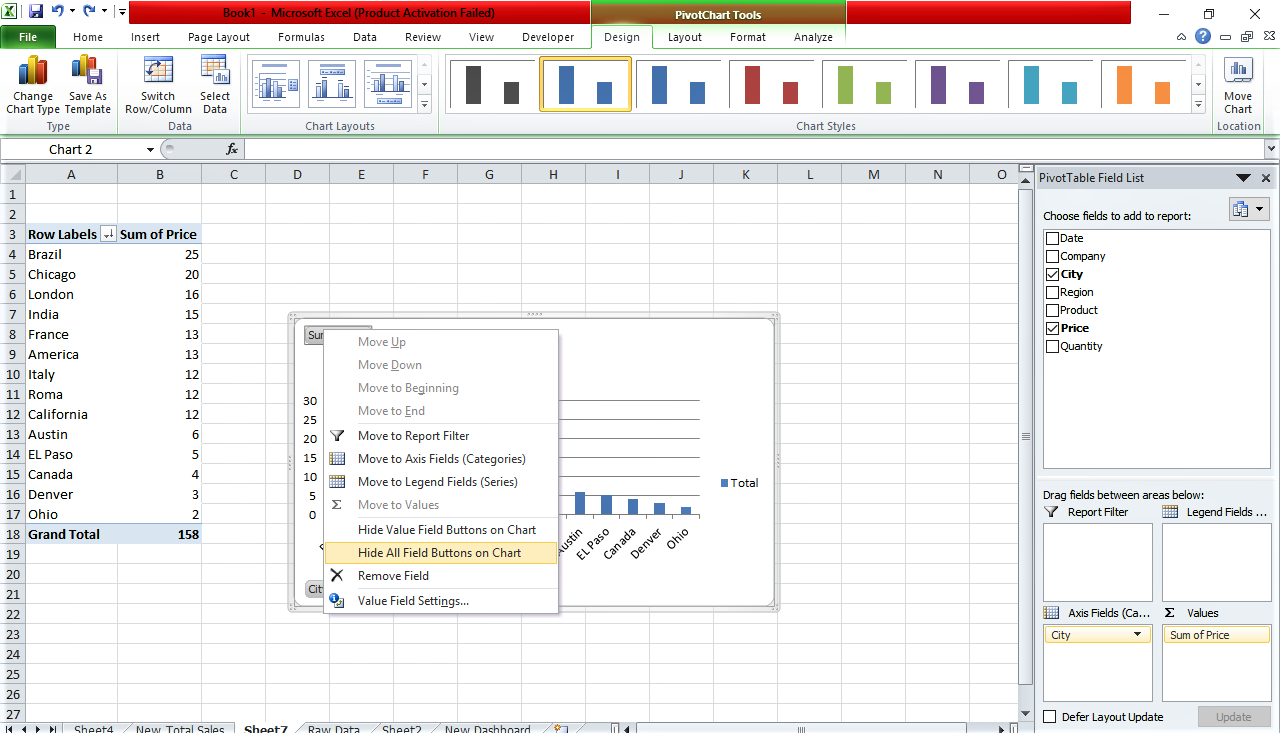Click Move to Report Filter funnel icon
The width and height of the screenshot is (1280, 733).
tap(337, 436)
